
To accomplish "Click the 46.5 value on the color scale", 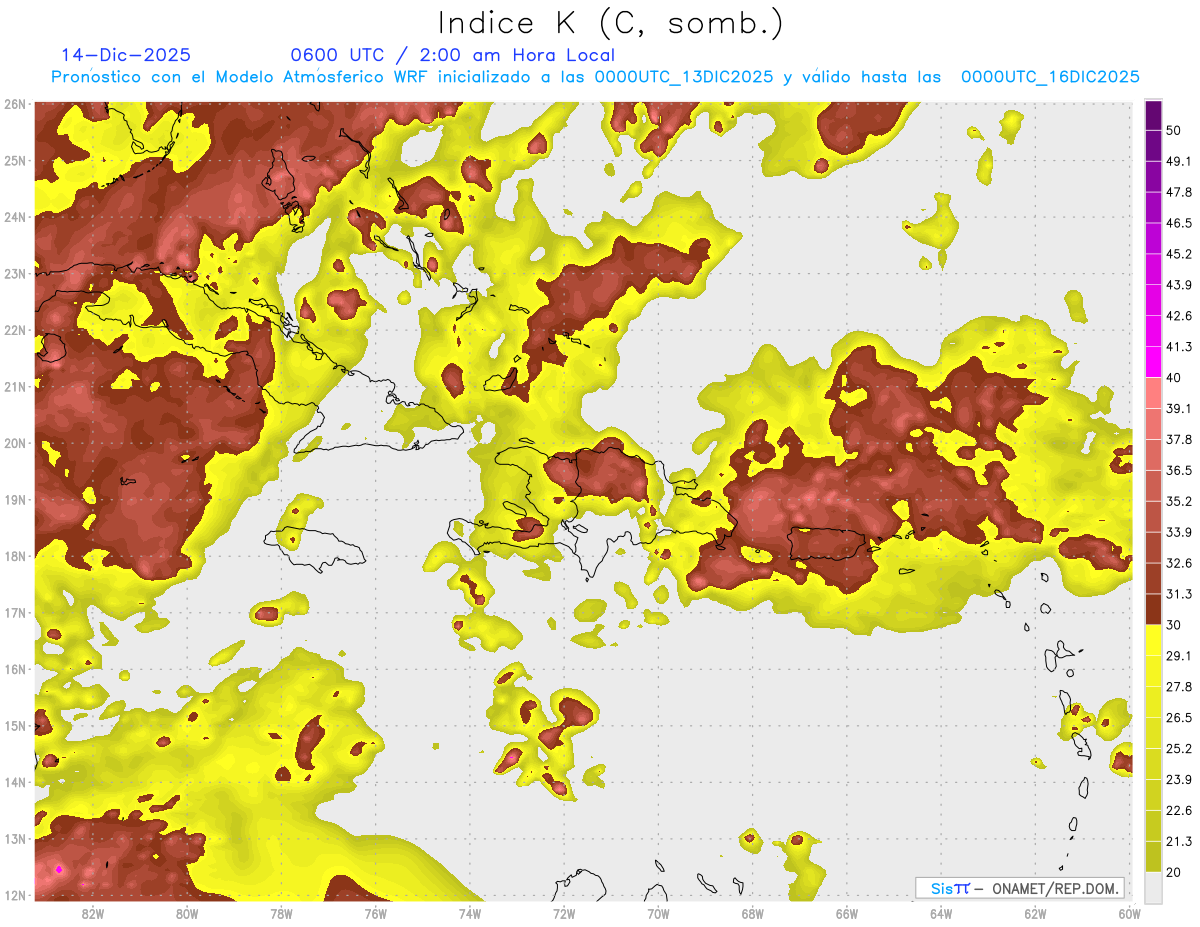I will point(1178,223).
